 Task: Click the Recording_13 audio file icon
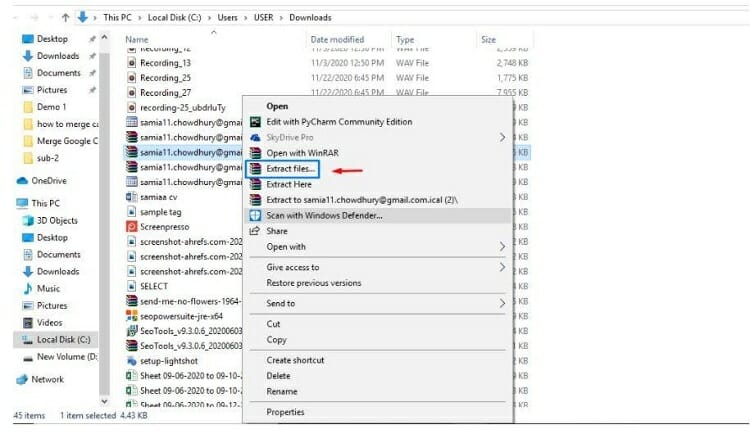pyautogui.click(x=132, y=63)
